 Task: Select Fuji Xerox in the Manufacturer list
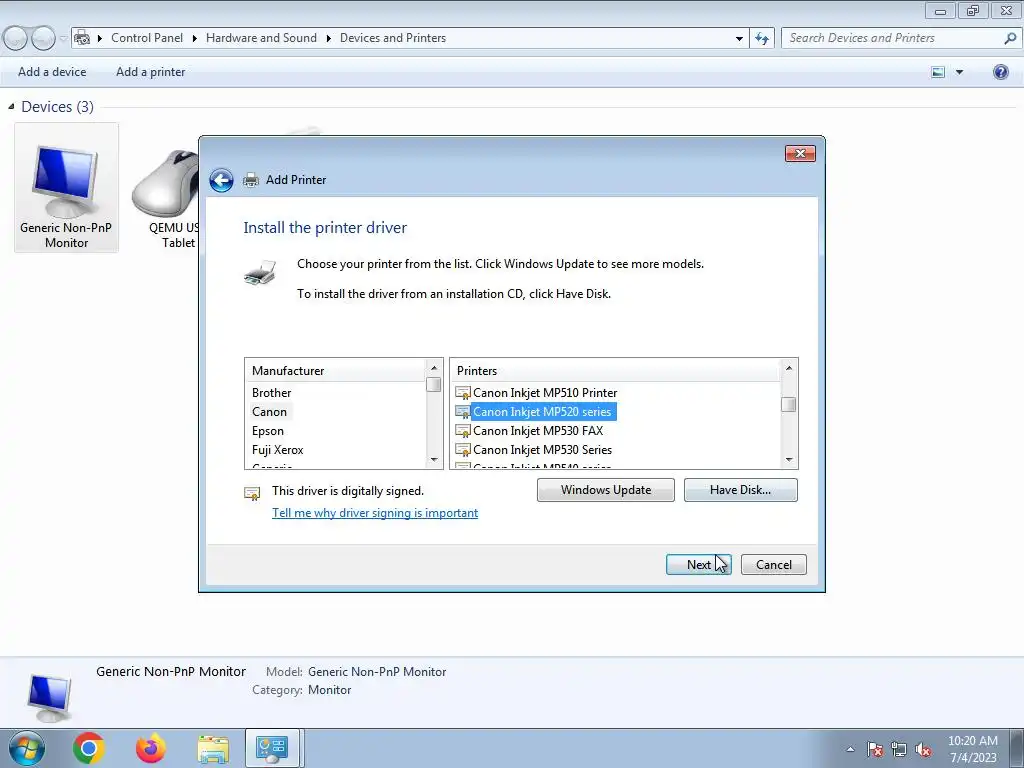pos(278,450)
